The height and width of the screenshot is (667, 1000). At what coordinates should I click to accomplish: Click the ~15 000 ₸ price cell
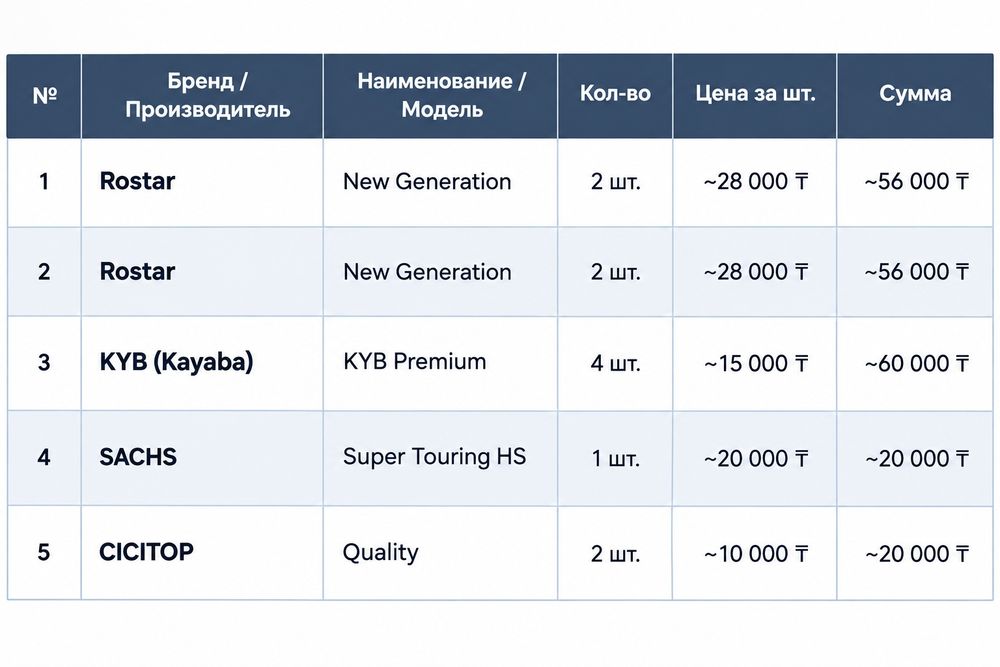pyautogui.click(x=754, y=363)
